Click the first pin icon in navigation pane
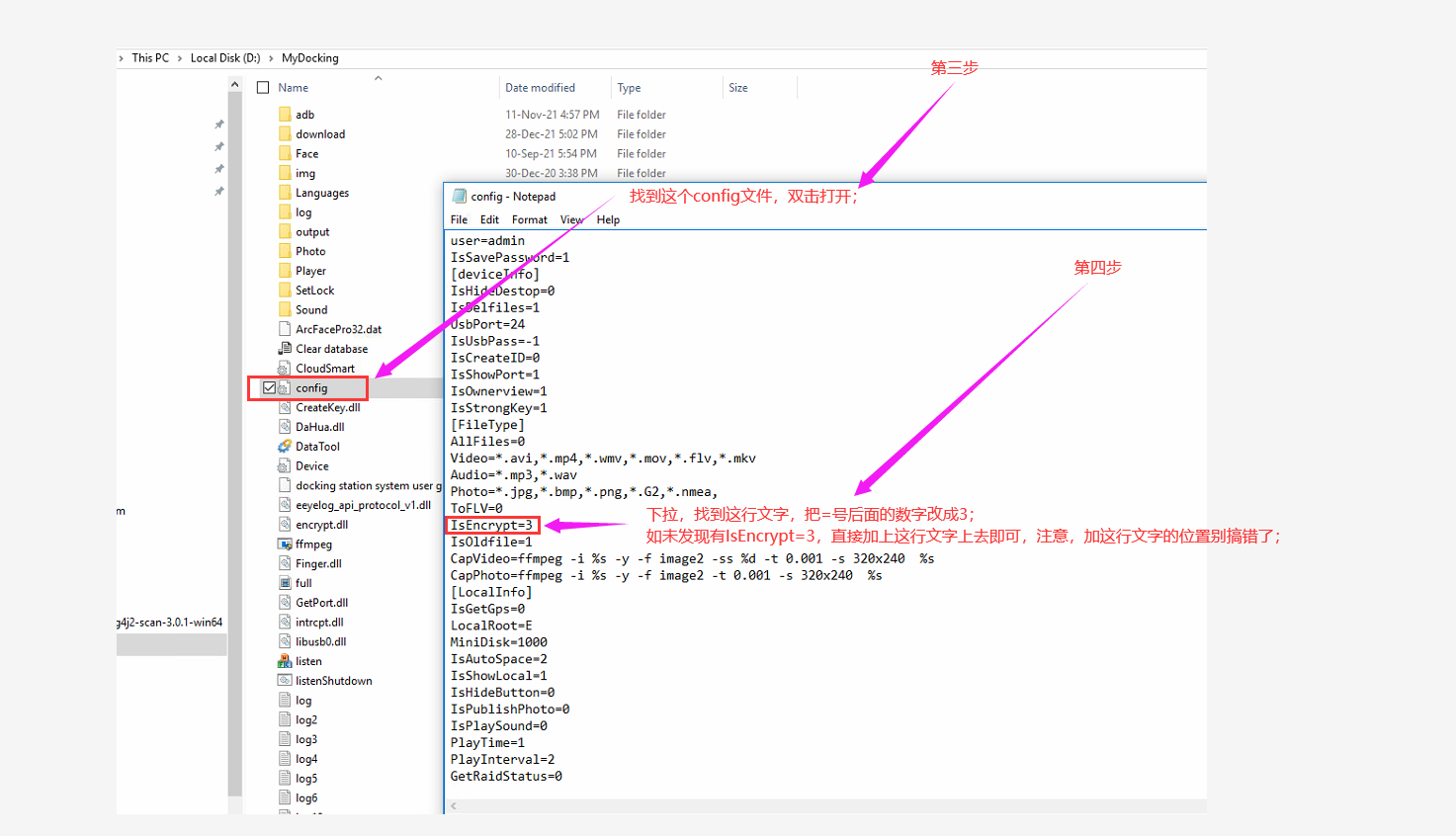Image resolution: width=1456 pixels, height=836 pixels. pos(219,125)
